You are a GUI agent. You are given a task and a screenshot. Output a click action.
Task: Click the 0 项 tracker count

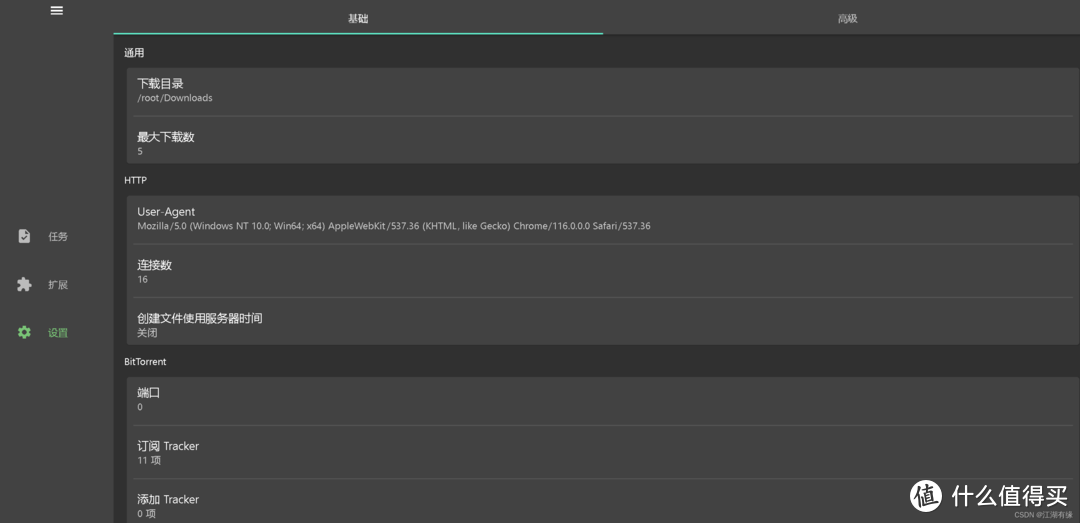coord(147,513)
